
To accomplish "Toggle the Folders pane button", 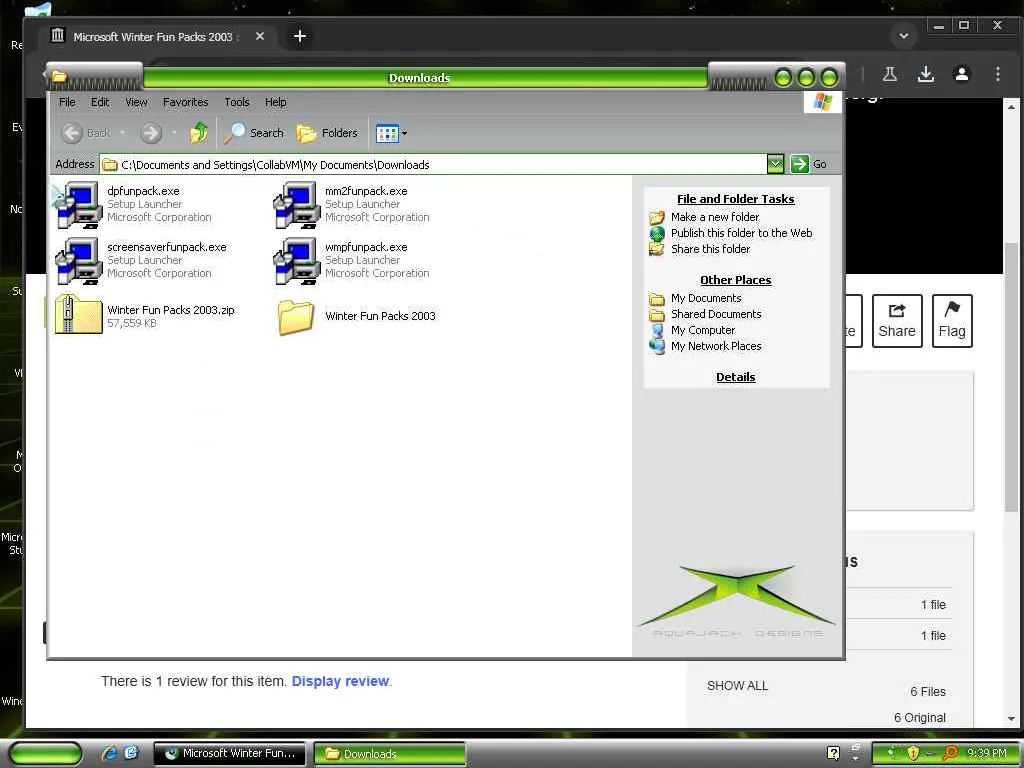I will (x=327, y=133).
